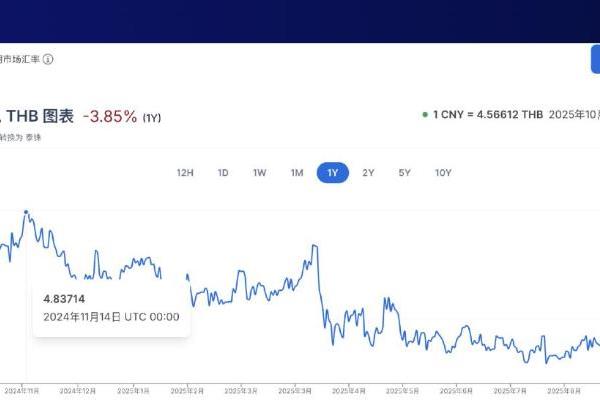The height and width of the screenshot is (400, 600).
Task: Click the 2025年3月 axis label
Action: [x=295, y=389]
